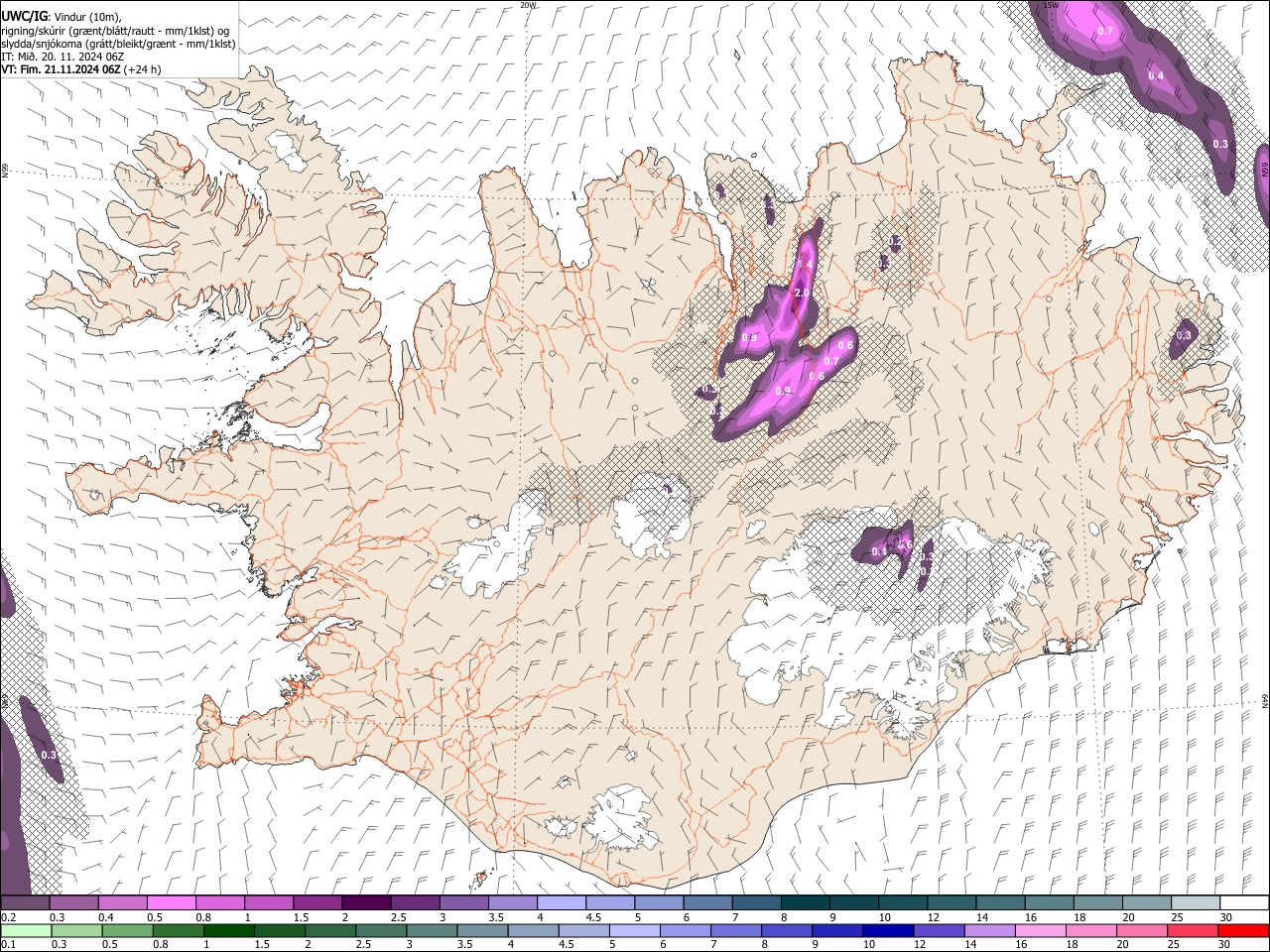The width and height of the screenshot is (1270, 952).
Task: Select the top-row swatch between 0.2 and 0.3
Action: pyautogui.click(x=25, y=903)
